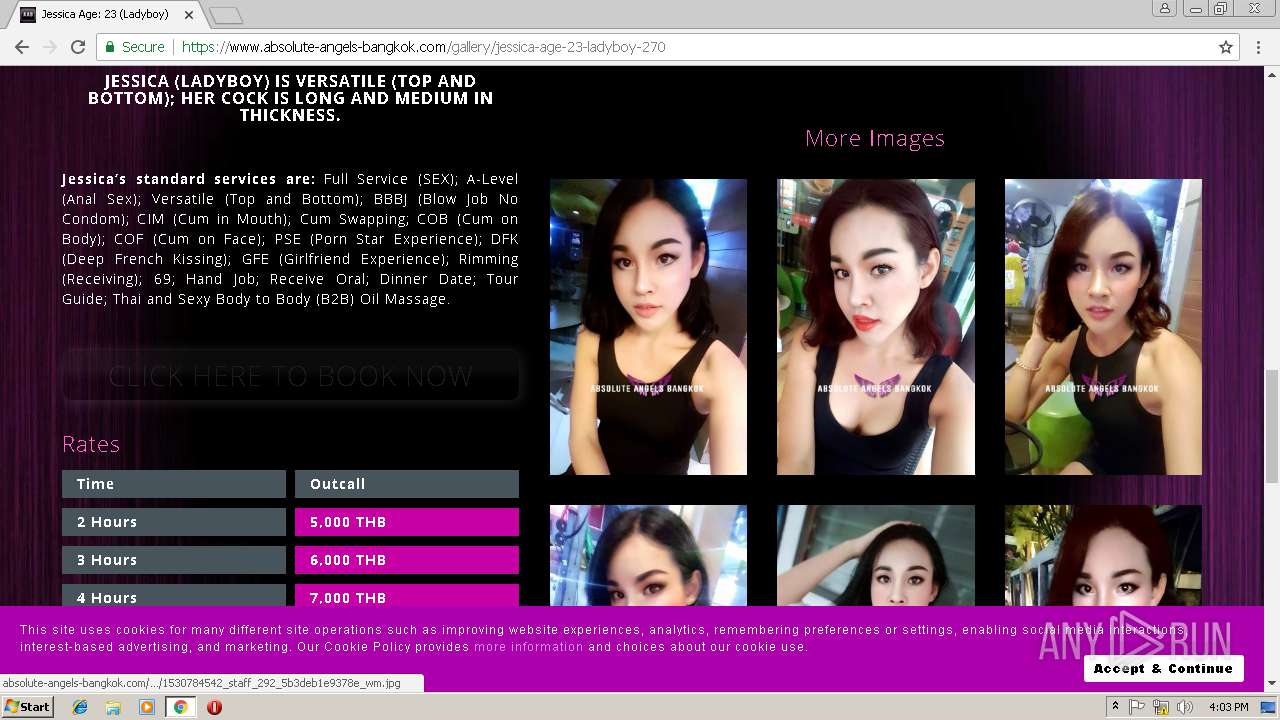Select the 'Jessica Age: 23 (Ladyboy)' tab
1280x720 pixels.
point(105,15)
